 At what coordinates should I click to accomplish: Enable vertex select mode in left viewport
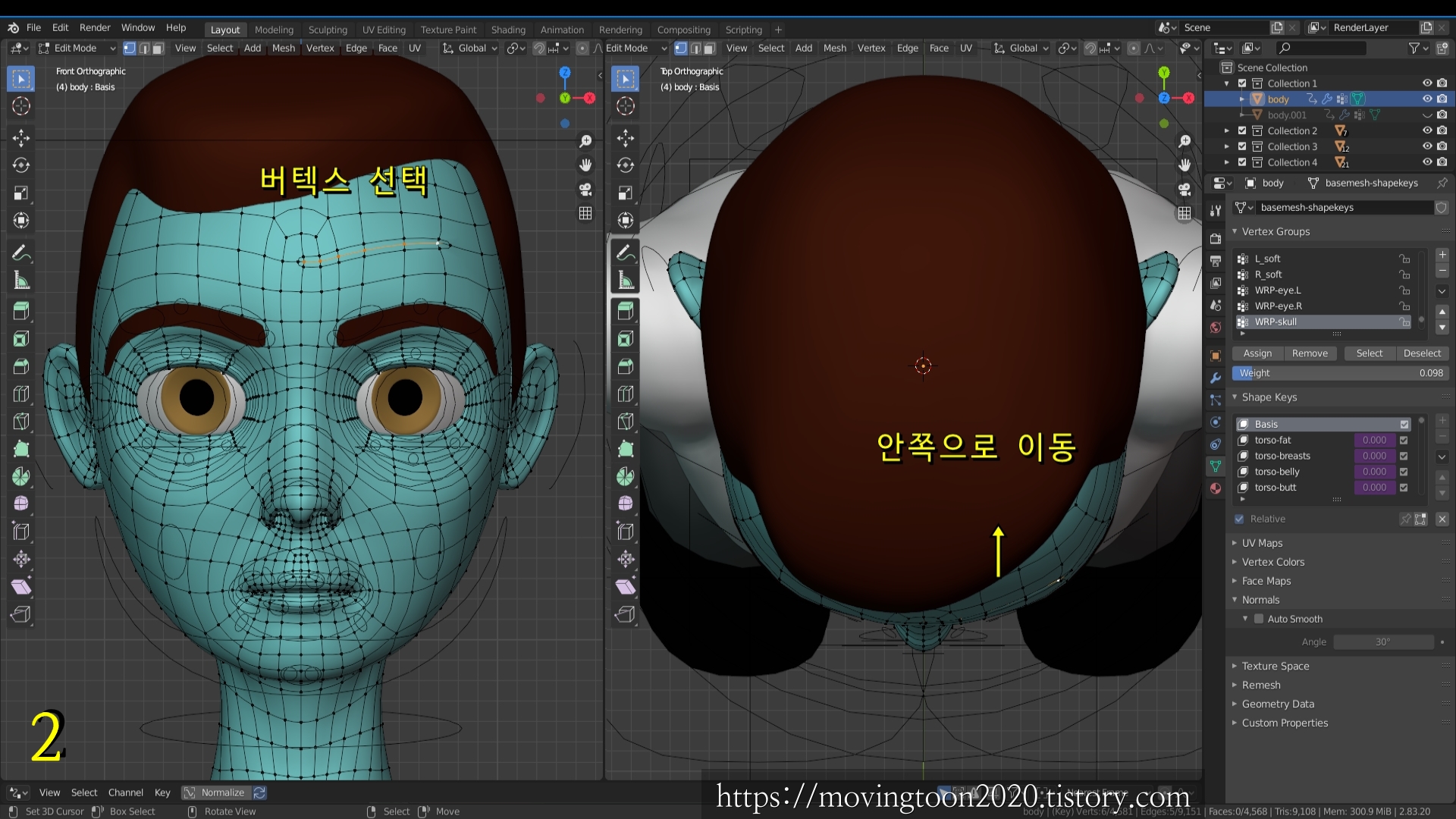[130, 49]
